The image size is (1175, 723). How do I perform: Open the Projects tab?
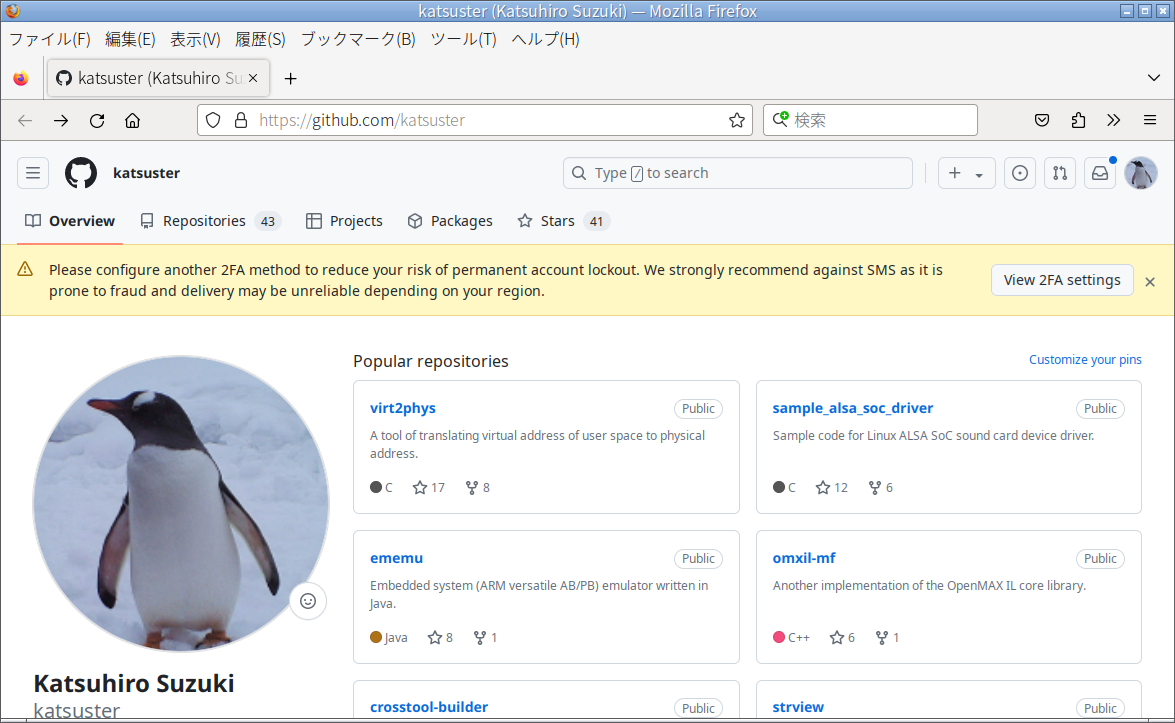pos(345,221)
